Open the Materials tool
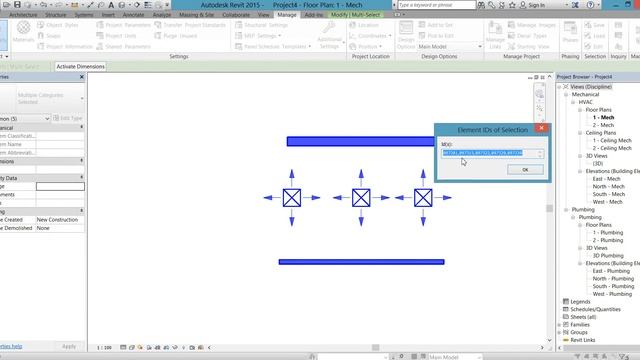Viewport: 640px width, 360px height. 23,31
